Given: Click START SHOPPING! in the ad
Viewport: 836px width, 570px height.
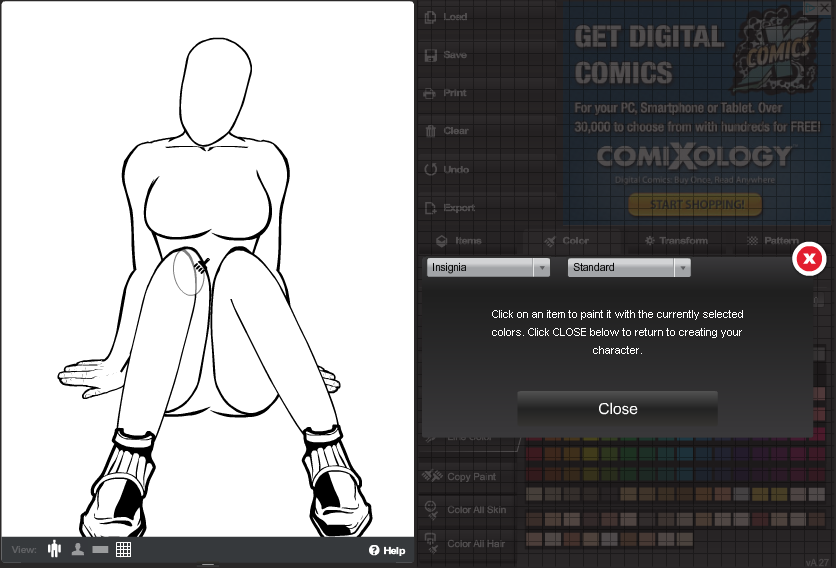Looking at the screenshot, I should [x=695, y=205].
